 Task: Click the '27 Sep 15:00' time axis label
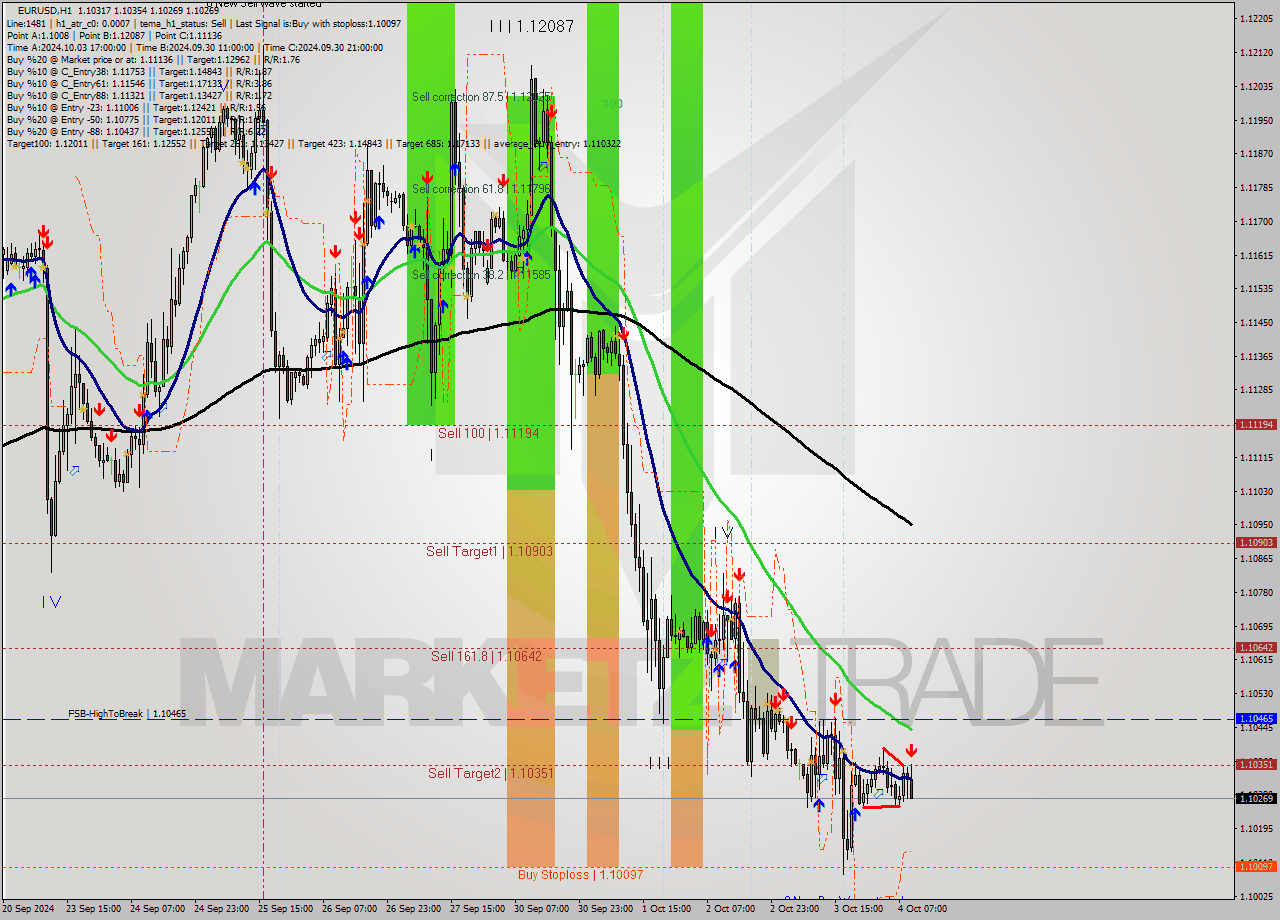[478, 909]
